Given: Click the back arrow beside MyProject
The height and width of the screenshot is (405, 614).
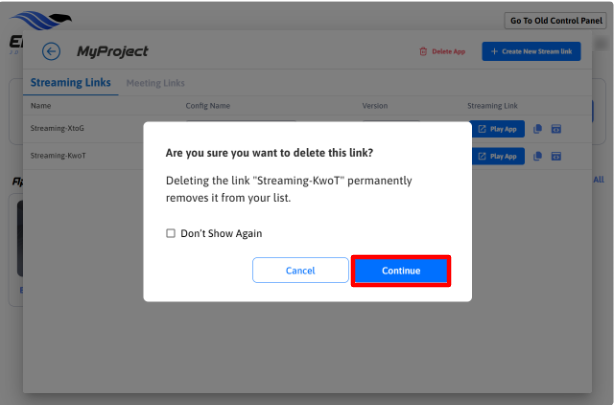Looking at the screenshot, I should (x=51, y=51).
